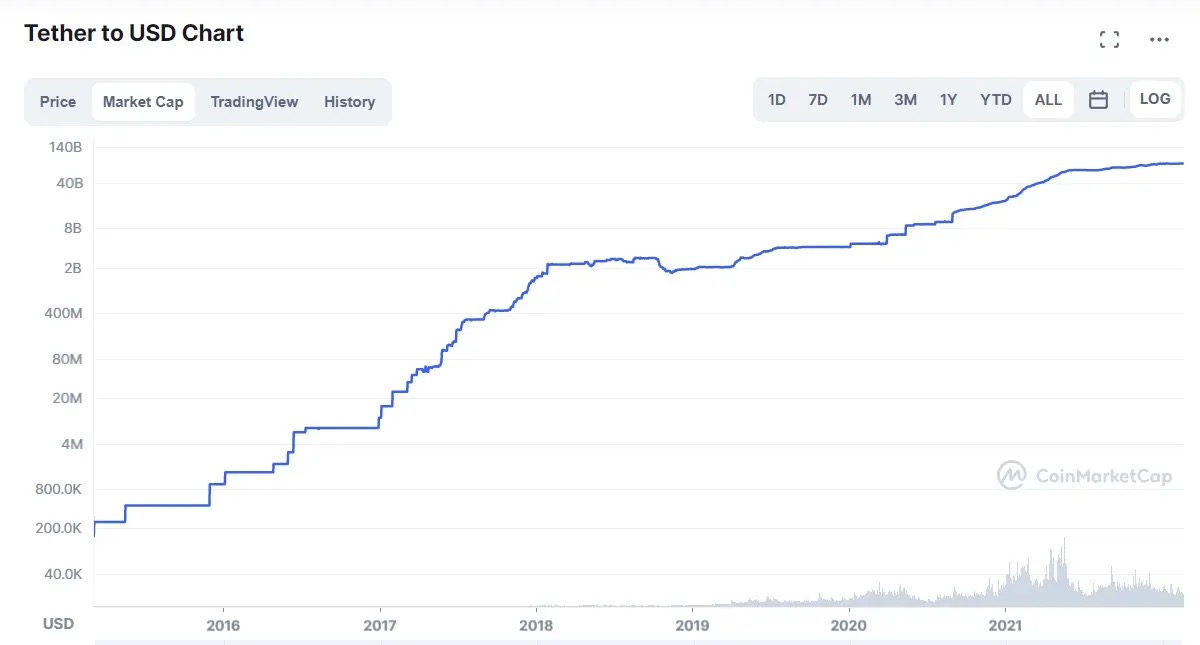Set chart range to 7D
The height and width of the screenshot is (645, 1200).
(818, 100)
